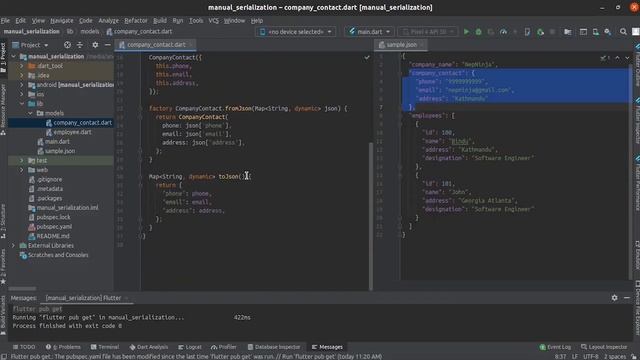The image size is (640, 360).
Task: Open the Refactor menu
Action: point(136,20)
